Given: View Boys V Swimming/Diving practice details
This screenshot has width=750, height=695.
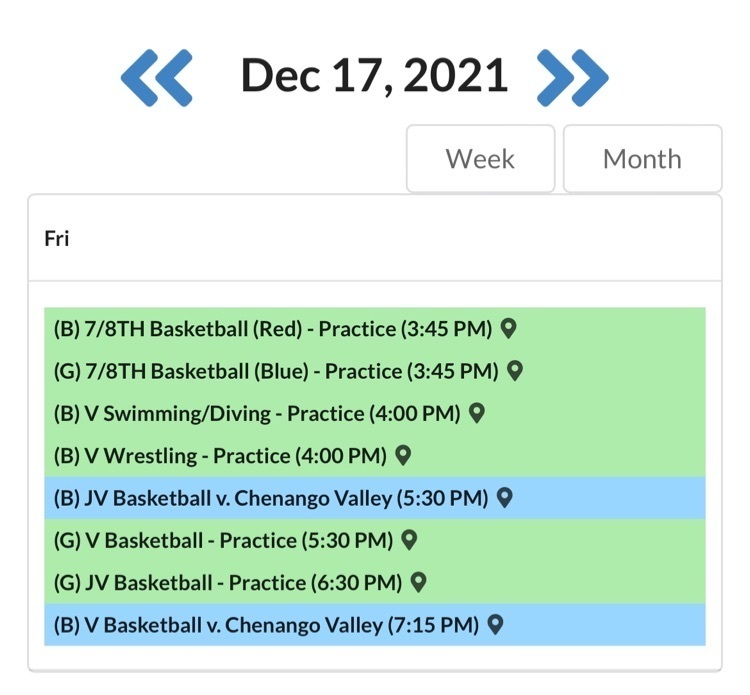Looking at the screenshot, I should tap(257, 413).
